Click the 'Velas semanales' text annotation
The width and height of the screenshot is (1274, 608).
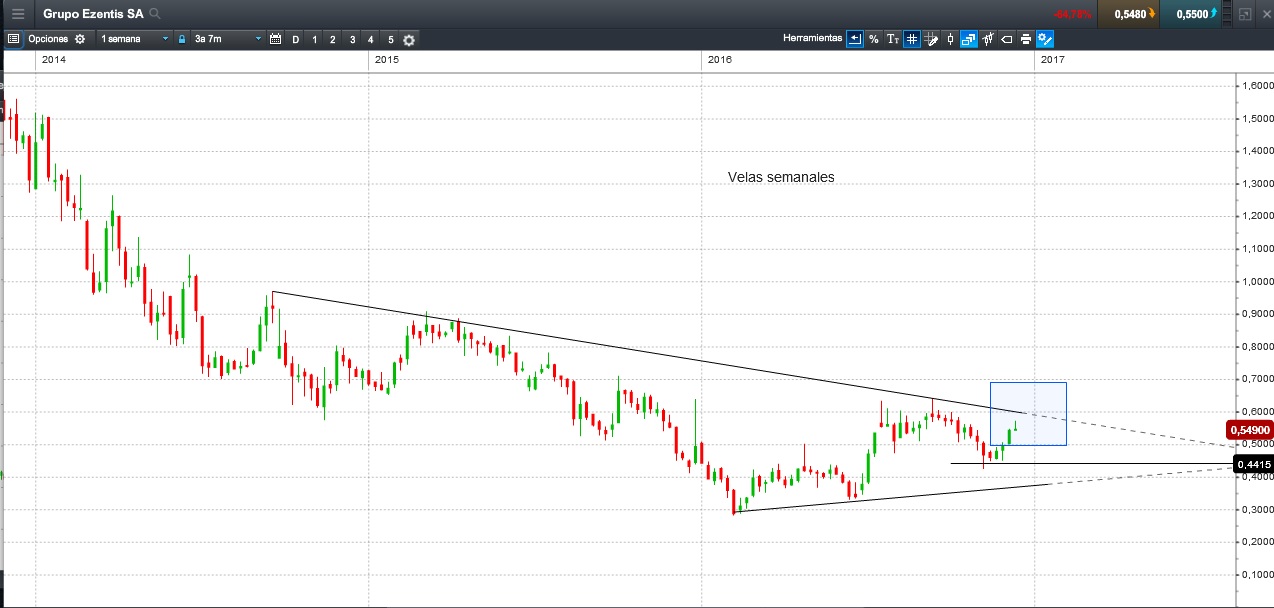click(781, 177)
